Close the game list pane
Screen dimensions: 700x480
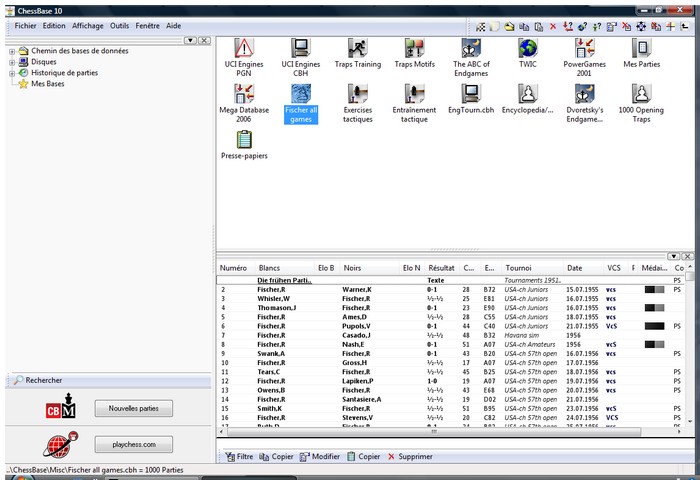688,256
